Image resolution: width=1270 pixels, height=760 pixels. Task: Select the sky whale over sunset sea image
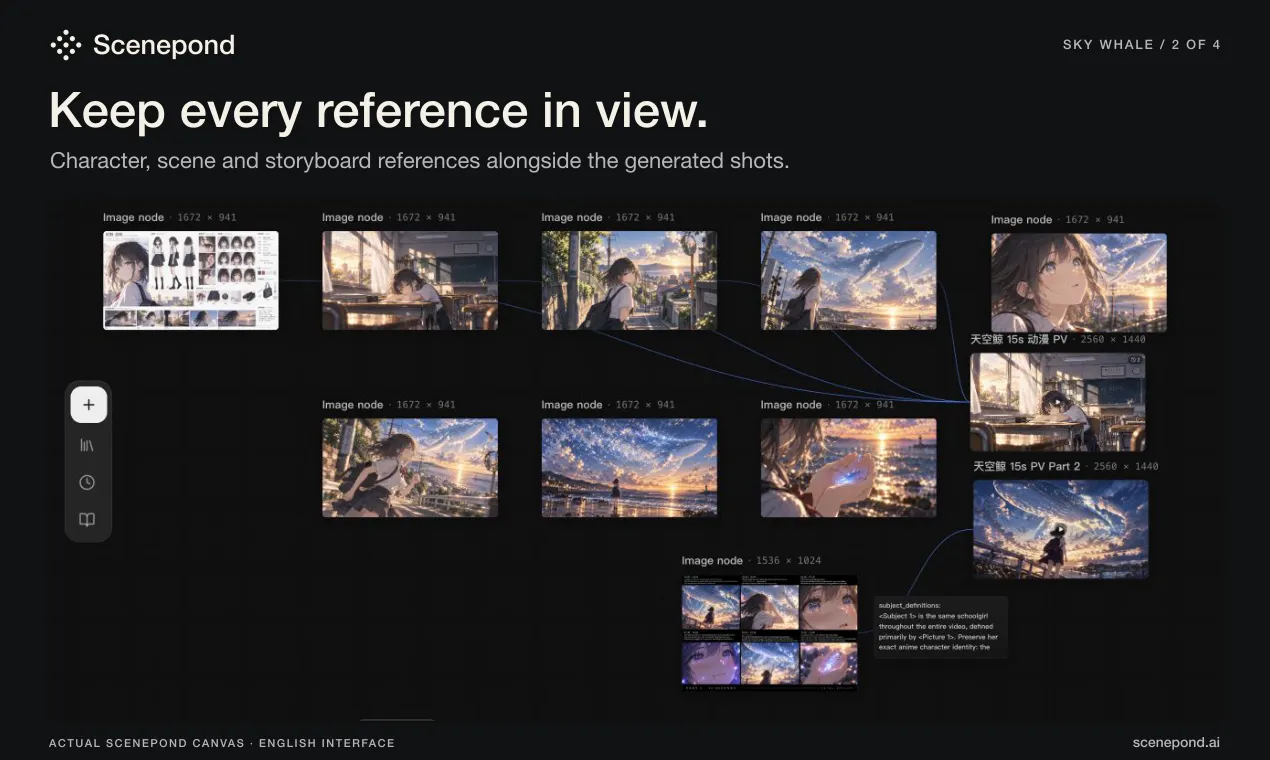coord(848,280)
